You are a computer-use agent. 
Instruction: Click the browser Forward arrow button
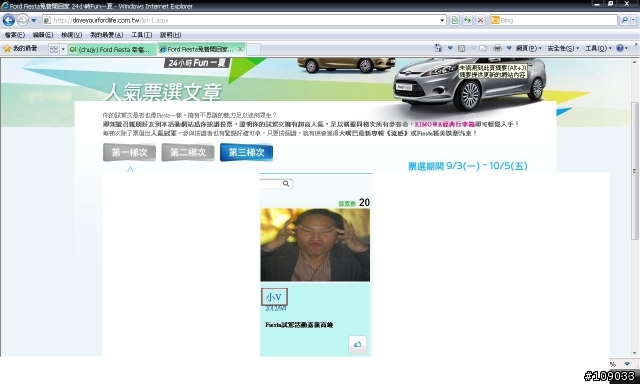click(x=23, y=20)
